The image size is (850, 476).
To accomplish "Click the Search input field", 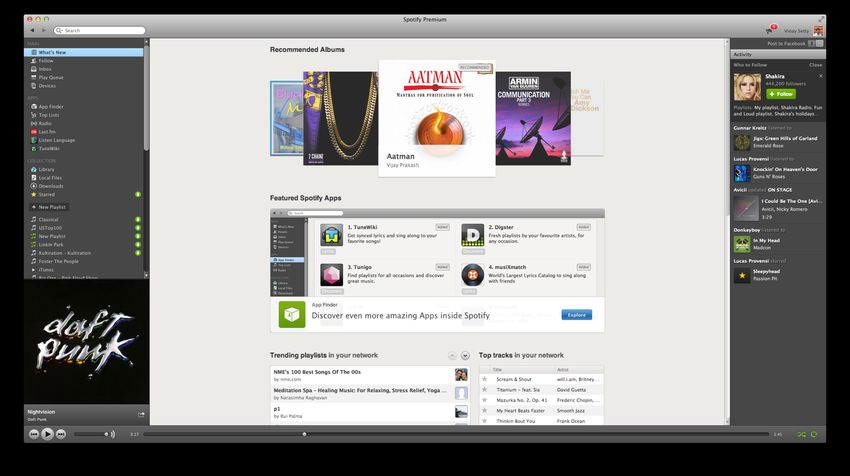I will point(100,30).
